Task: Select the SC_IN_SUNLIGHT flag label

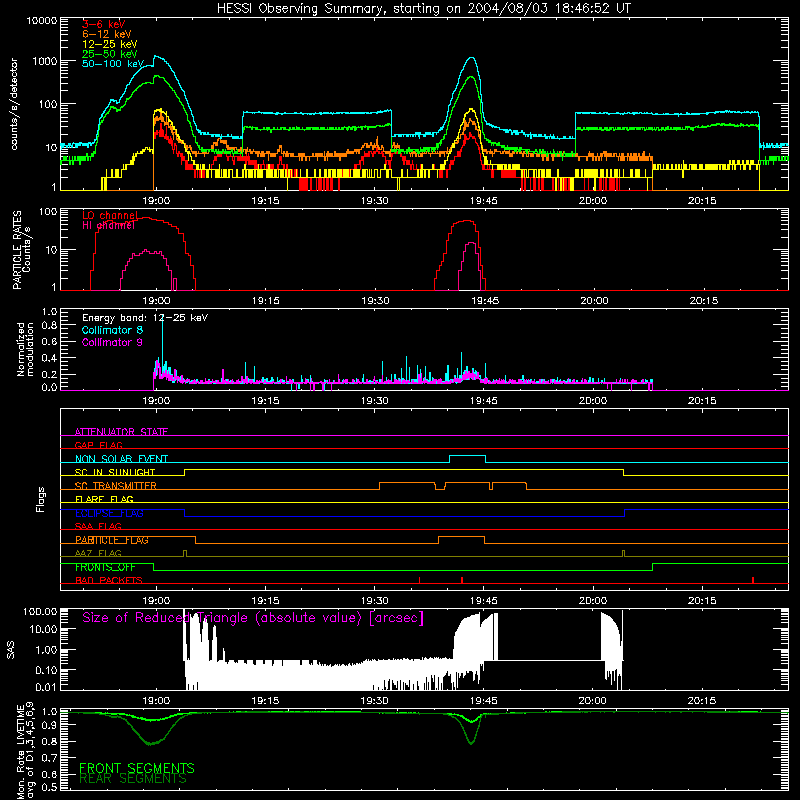Action: click(x=115, y=472)
